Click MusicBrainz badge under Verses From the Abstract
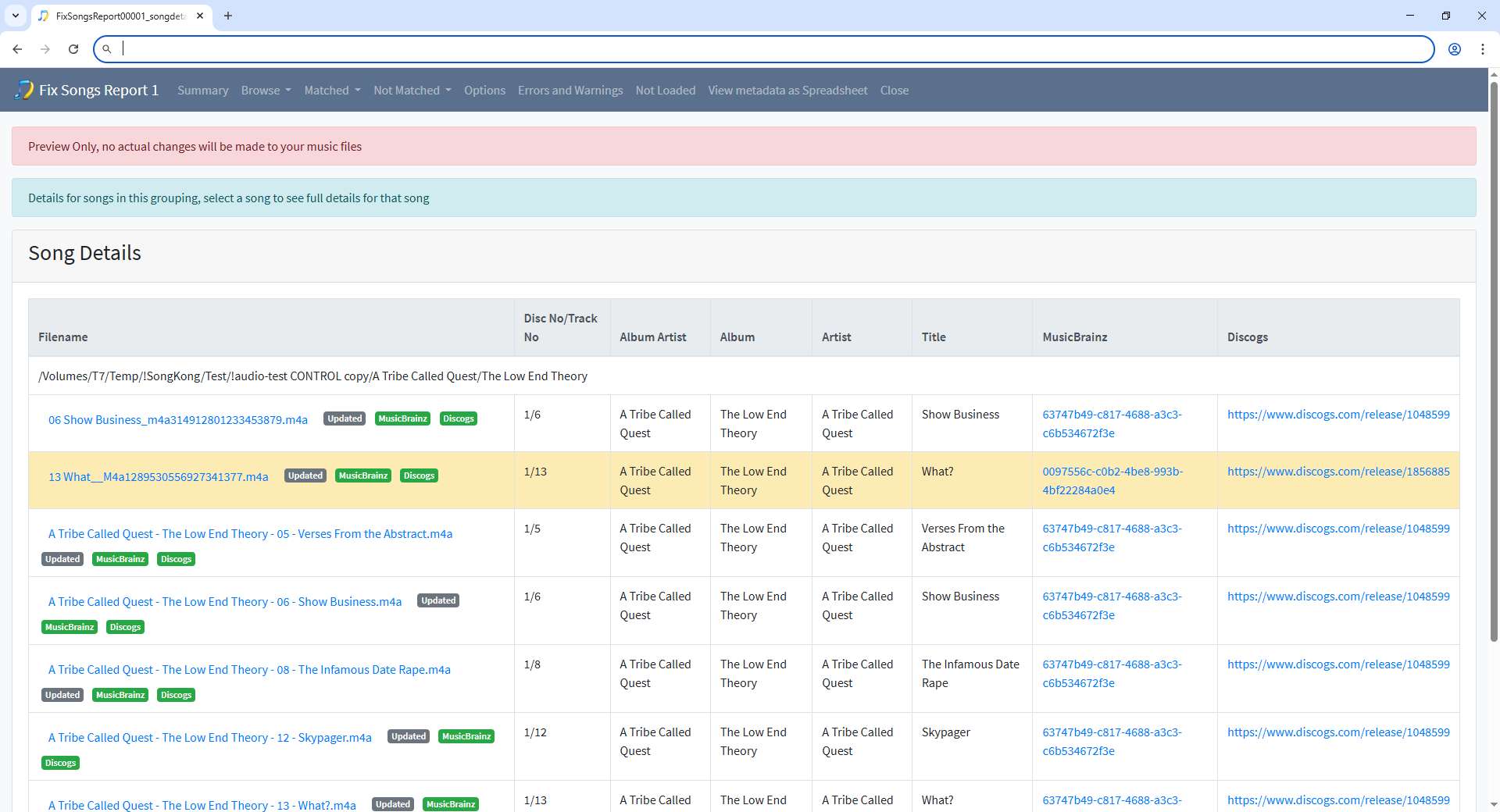This screenshot has width=1500, height=812. (x=120, y=560)
